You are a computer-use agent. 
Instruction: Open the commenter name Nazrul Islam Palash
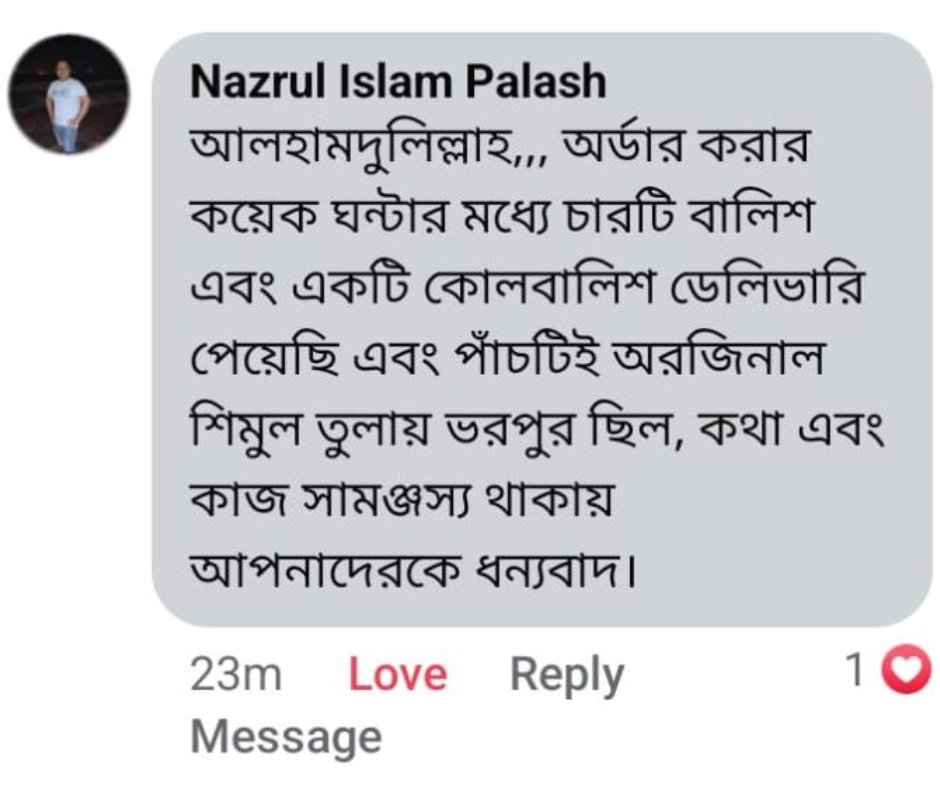coord(398,82)
